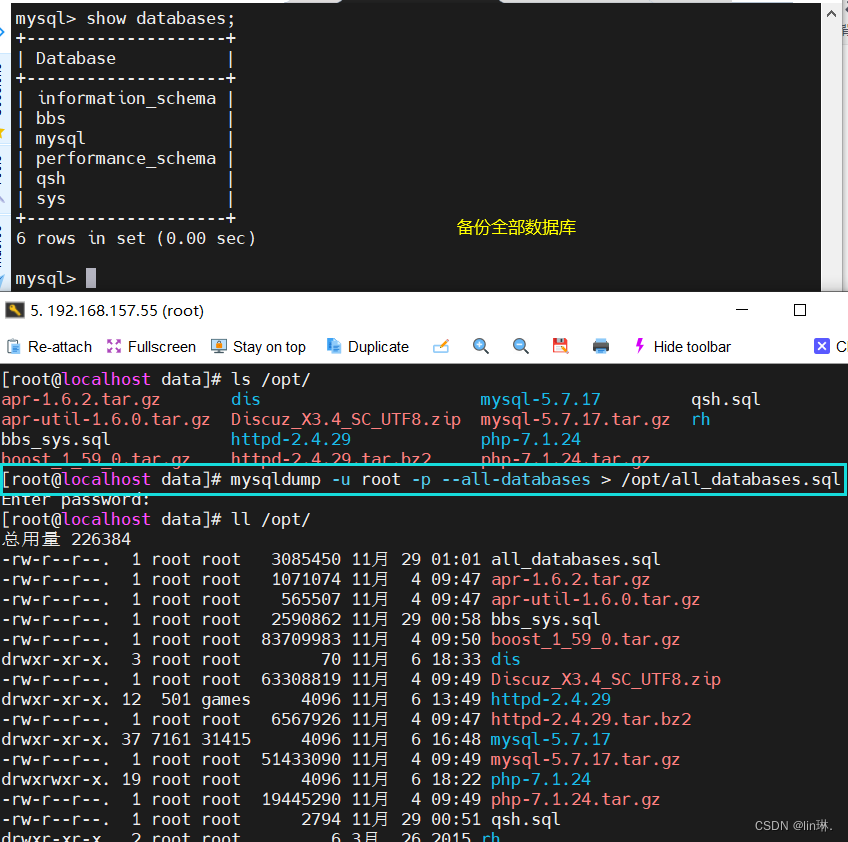Minimize the 192.168.157.55 terminal window
Screen dimensions: 848x842
[742, 310]
